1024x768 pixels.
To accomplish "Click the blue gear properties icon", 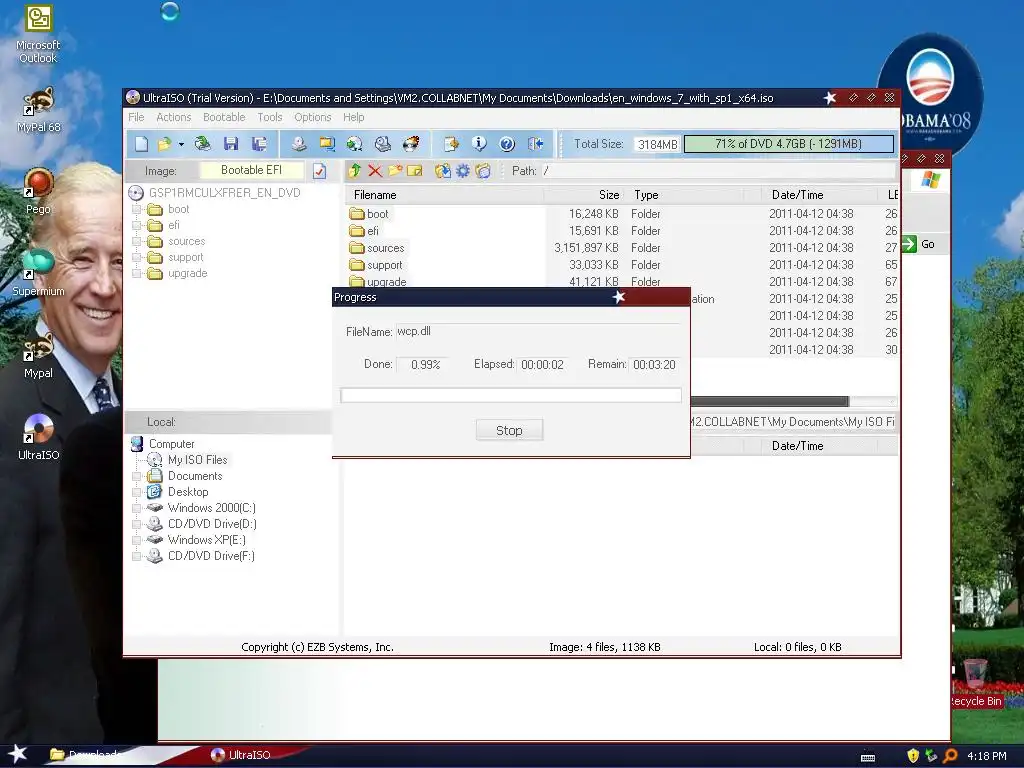I will [462, 170].
